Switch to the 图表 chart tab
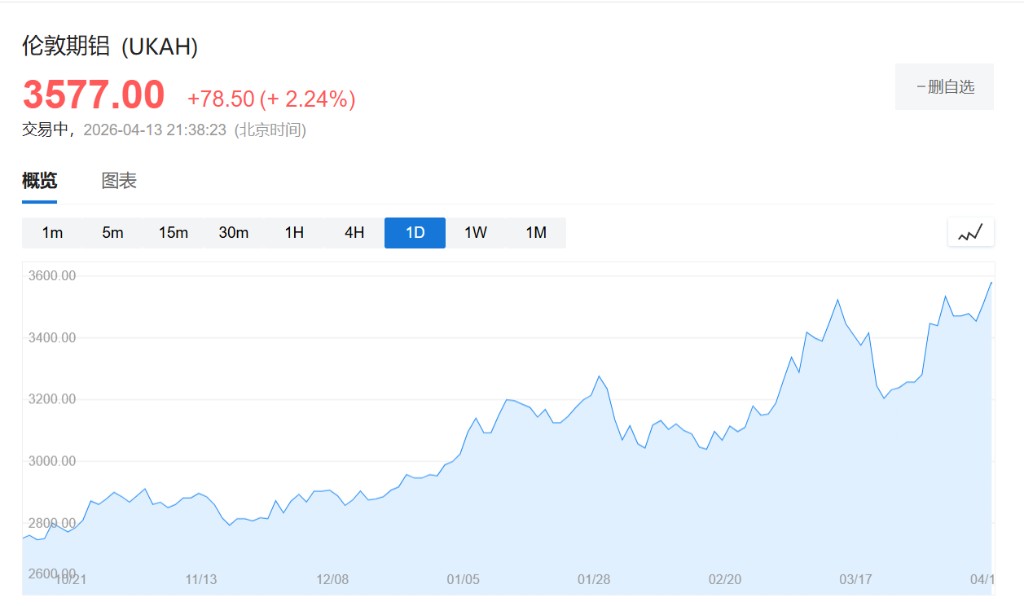Viewport: 1024px width, 606px height. (119, 181)
